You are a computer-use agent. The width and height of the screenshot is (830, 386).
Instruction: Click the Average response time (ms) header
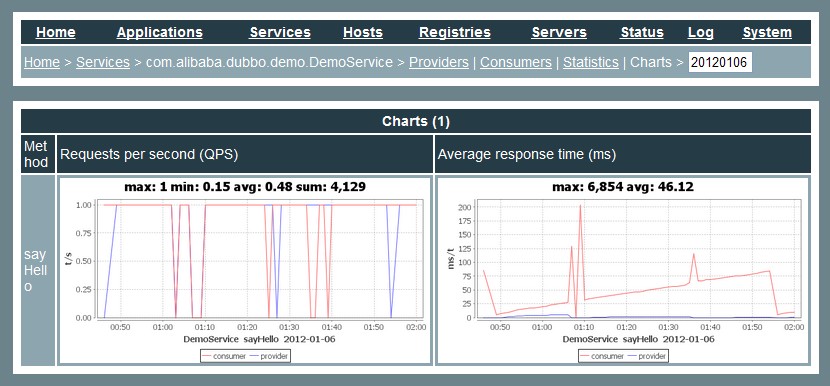tap(622, 154)
